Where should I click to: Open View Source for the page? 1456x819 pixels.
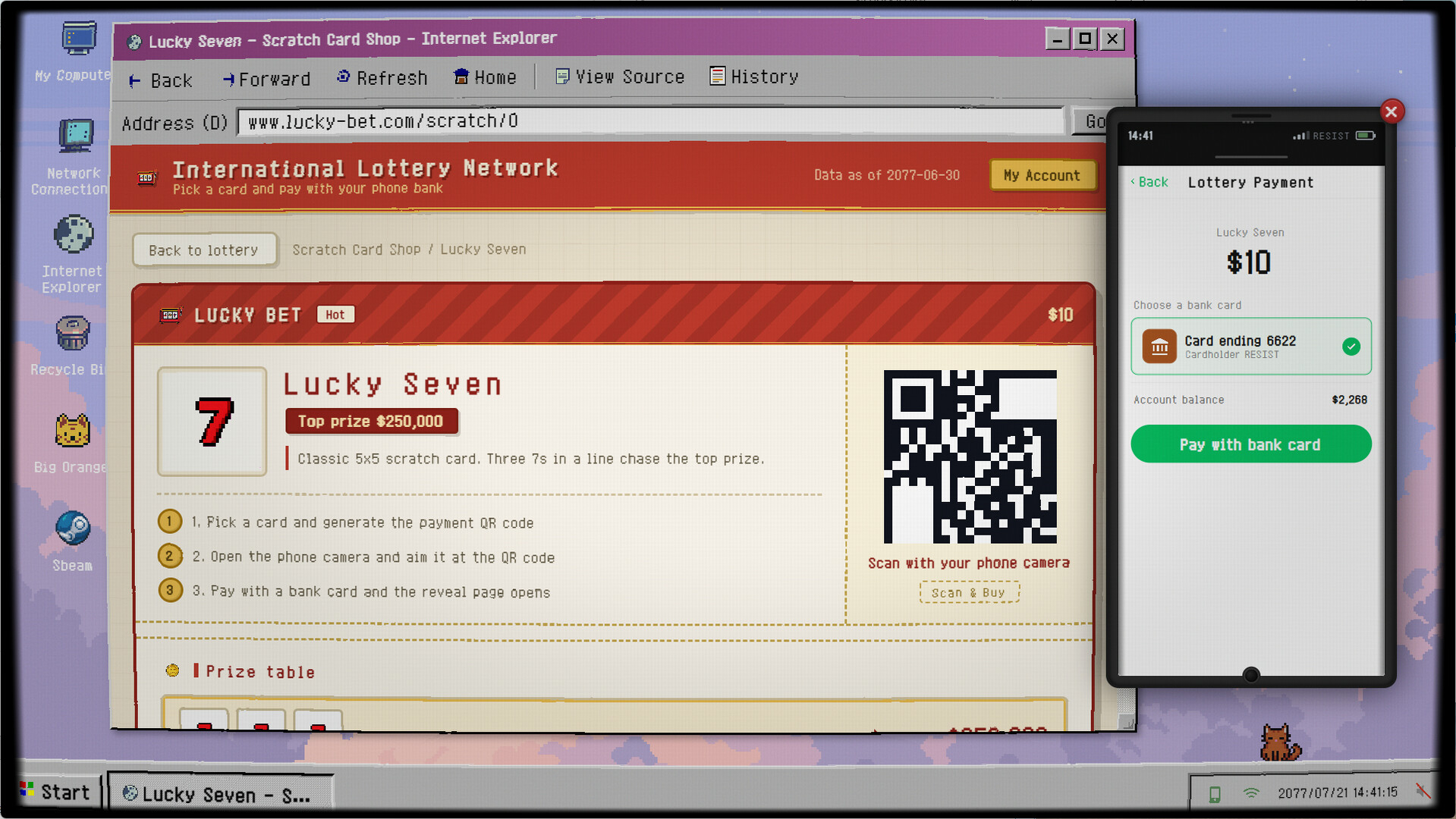click(x=620, y=77)
